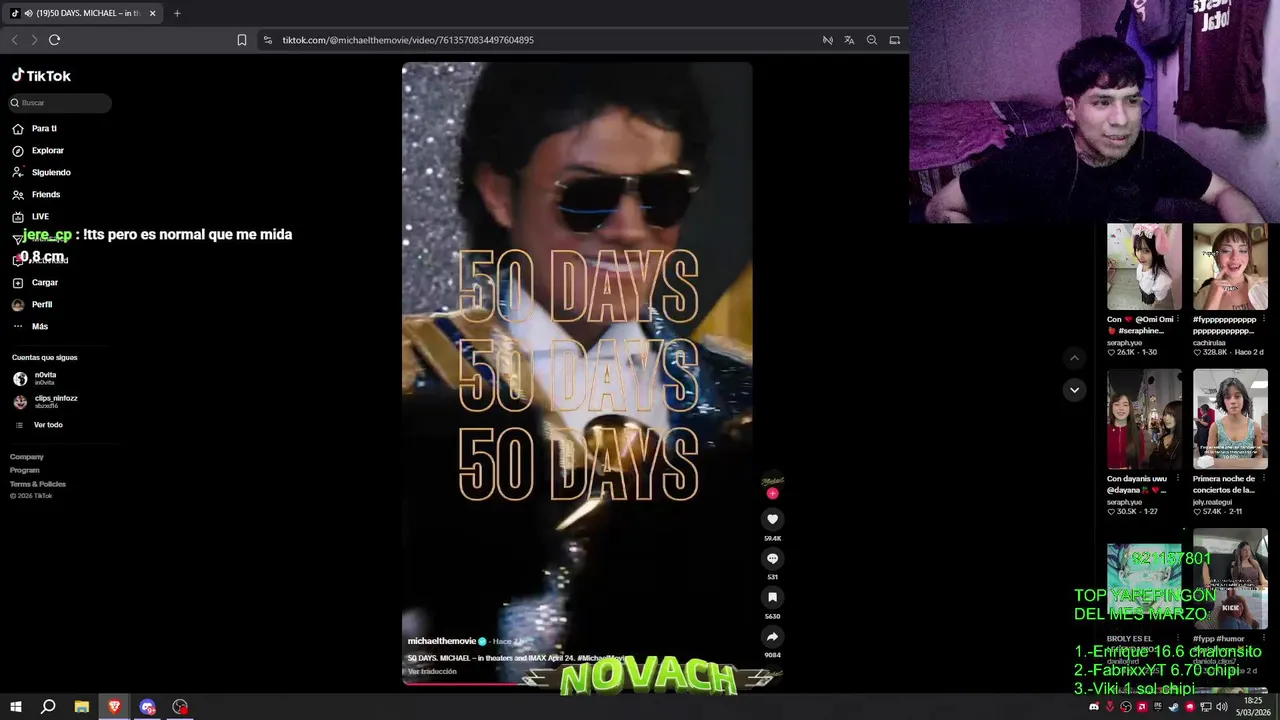This screenshot has width=1280, height=720.
Task: Go to the next video arrow
Action: tap(1074, 390)
